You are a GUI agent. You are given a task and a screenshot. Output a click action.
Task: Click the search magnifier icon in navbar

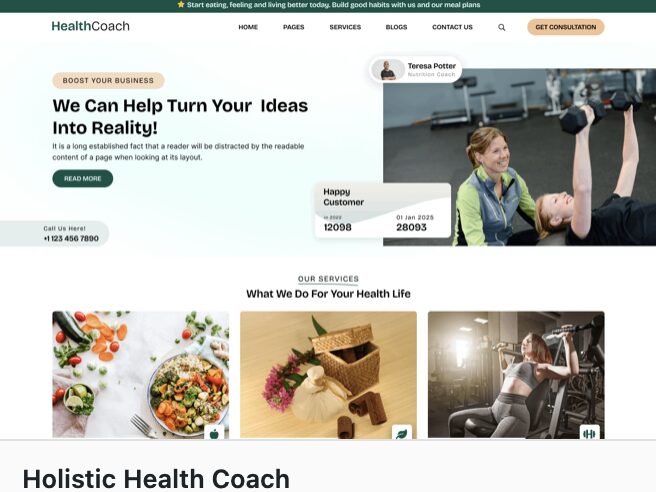(x=502, y=27)
